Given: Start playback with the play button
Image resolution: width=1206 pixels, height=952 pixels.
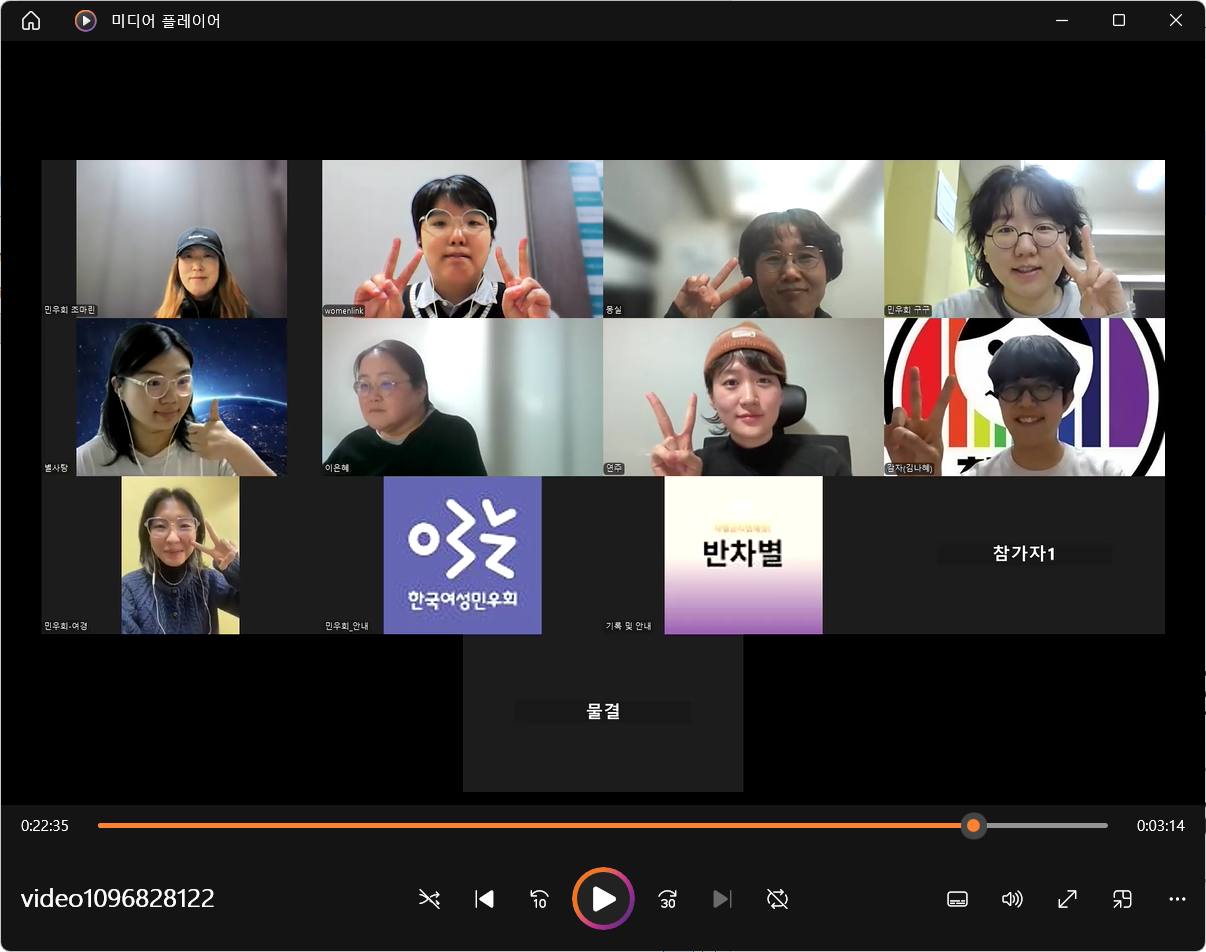Looking at the screenshot, I should click(603, 899).
